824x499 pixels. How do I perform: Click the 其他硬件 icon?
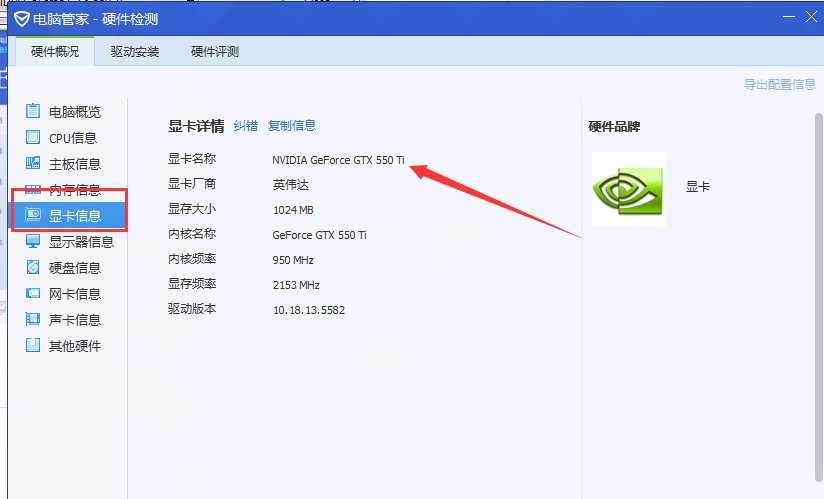point(33,345)
